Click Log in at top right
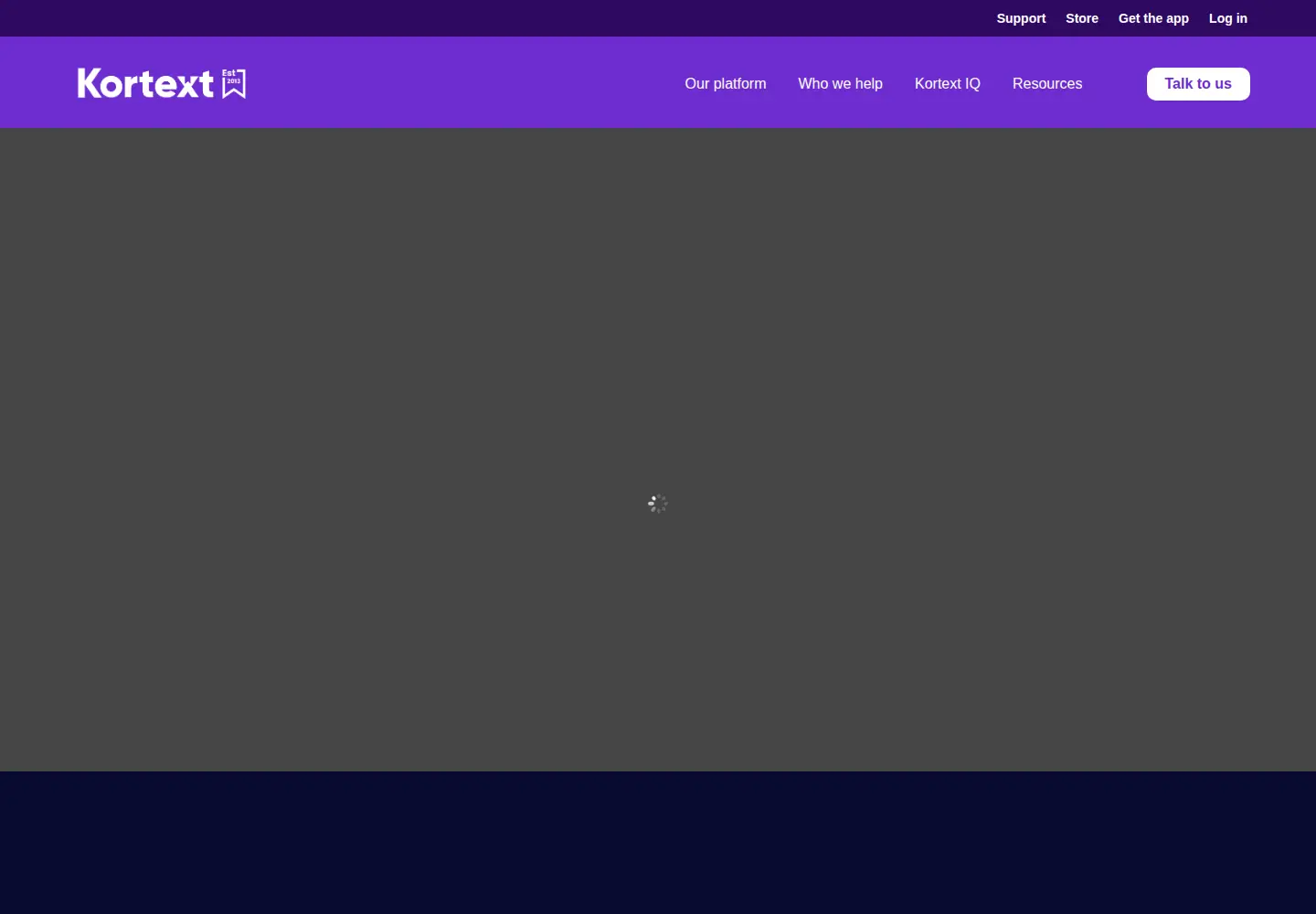Image resolution: width=1316 pixels, height=914 pixels. [1228, 18]
